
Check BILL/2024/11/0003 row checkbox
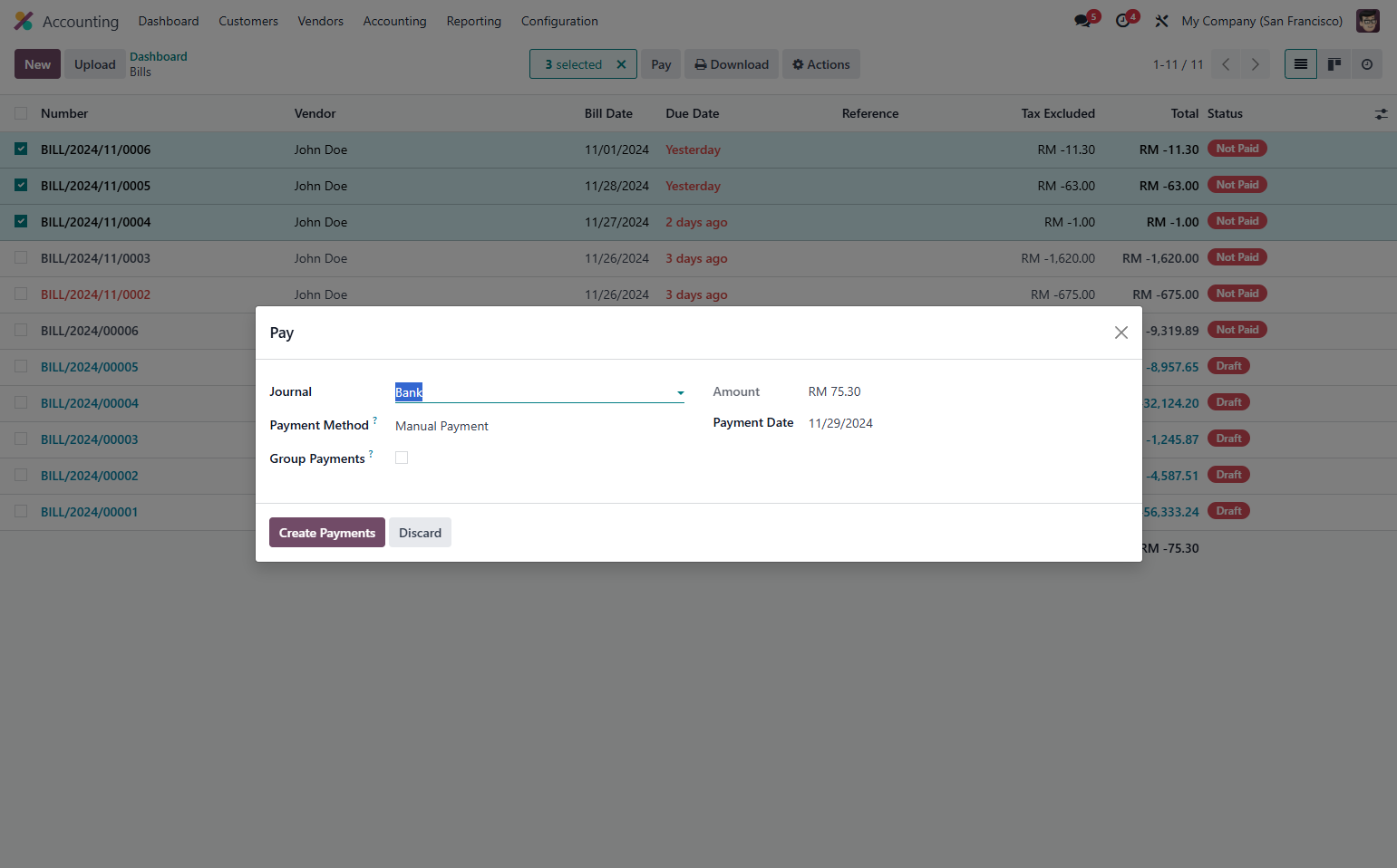(21, 258)
